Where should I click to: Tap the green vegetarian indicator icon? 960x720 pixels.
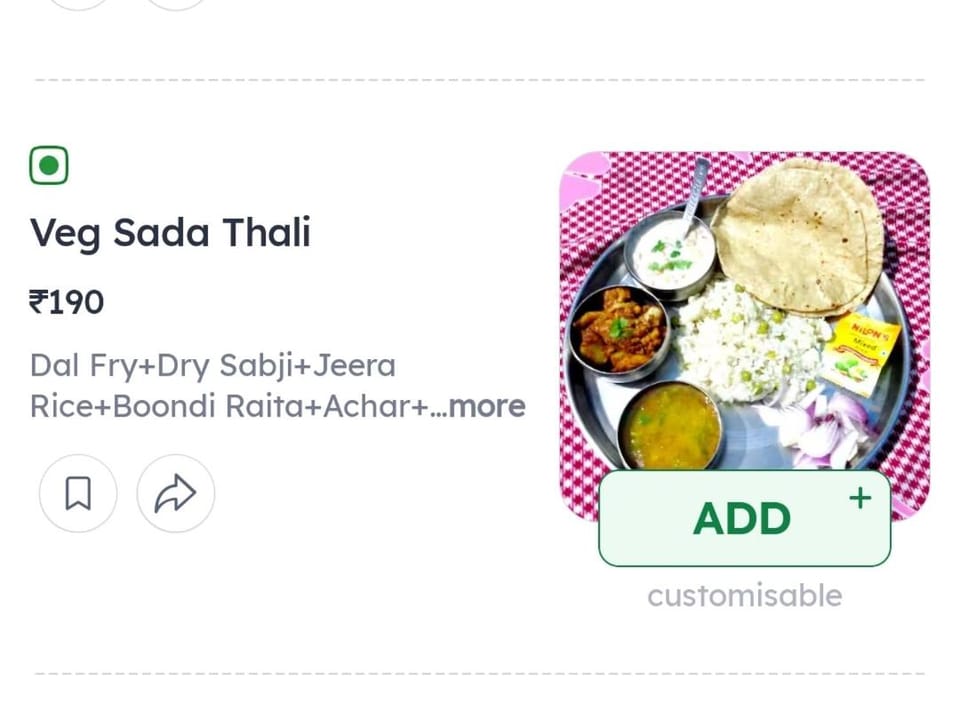pos(49,165)
